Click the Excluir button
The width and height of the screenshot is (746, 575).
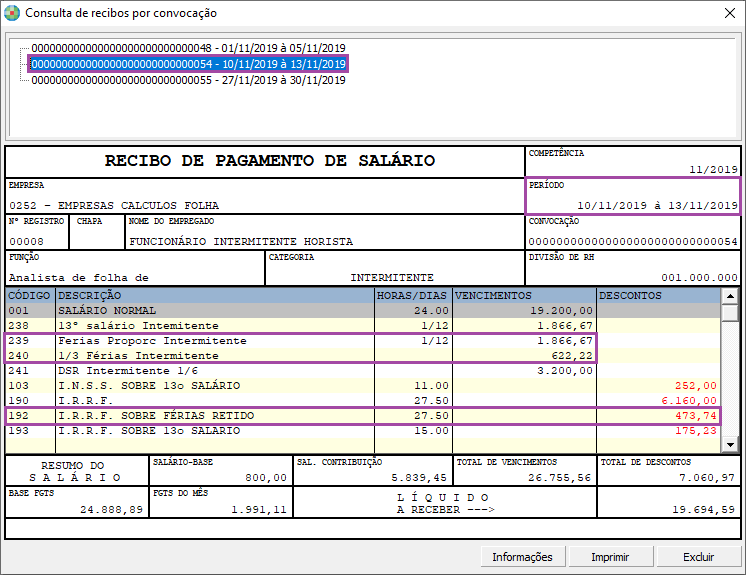698,557
